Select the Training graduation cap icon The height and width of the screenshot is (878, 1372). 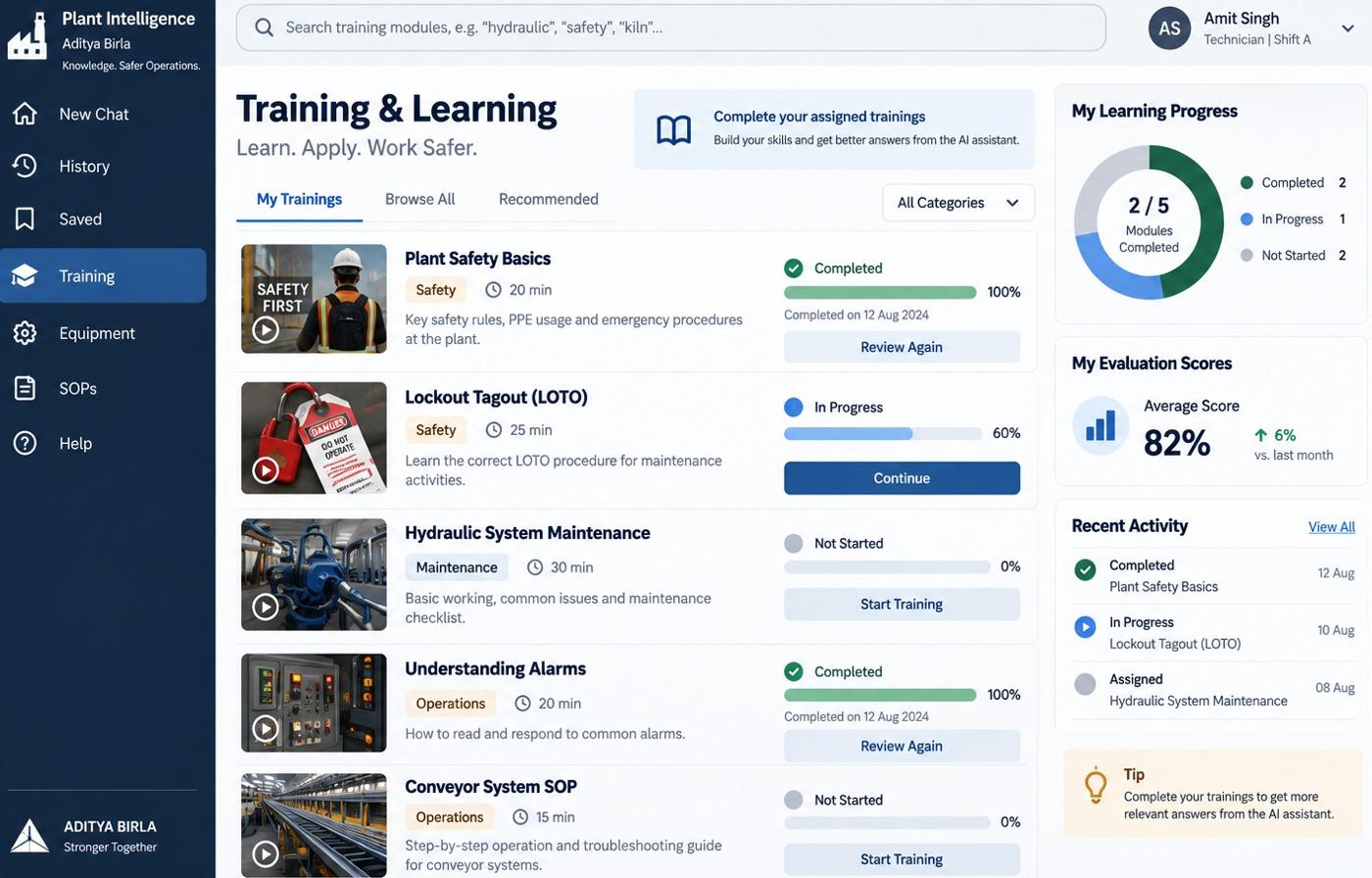(25, 275)
